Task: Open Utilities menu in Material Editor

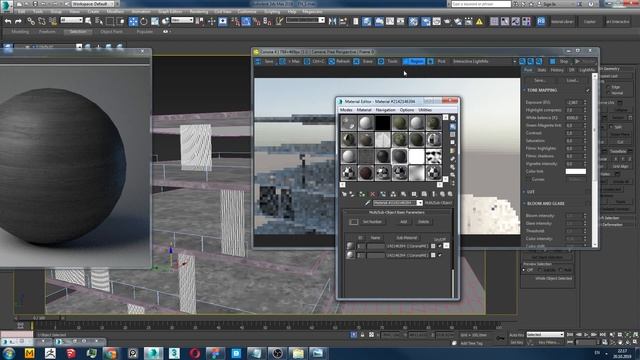Action: pos(425,110)
